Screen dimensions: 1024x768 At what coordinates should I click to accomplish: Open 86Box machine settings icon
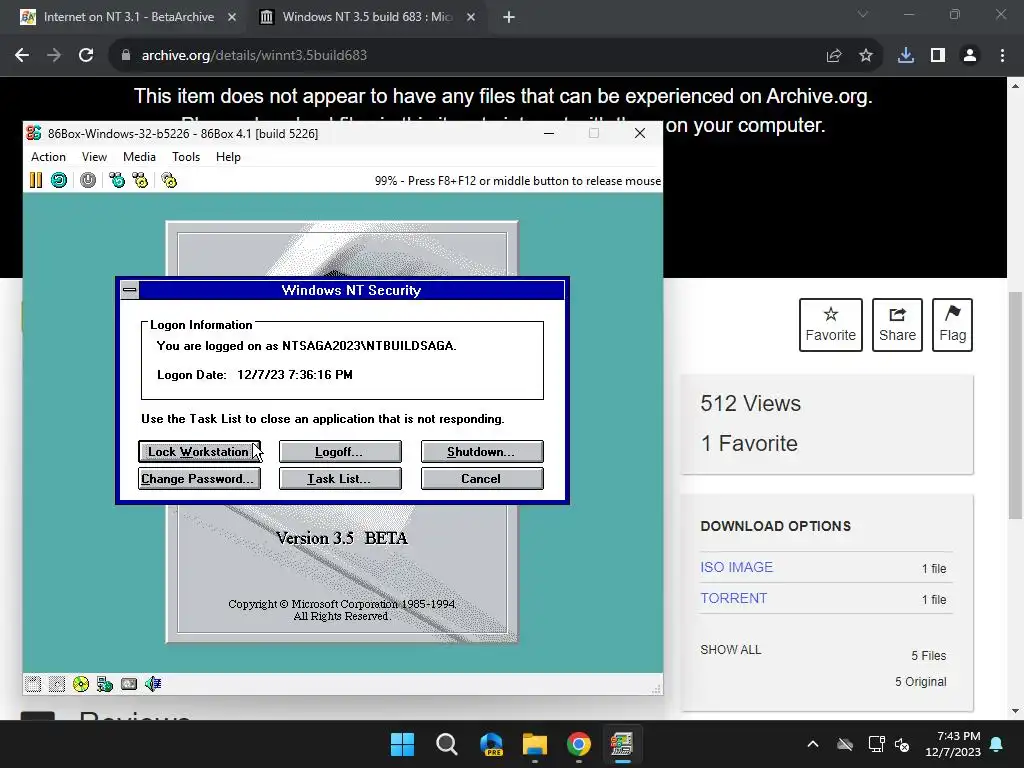[169, 180]
